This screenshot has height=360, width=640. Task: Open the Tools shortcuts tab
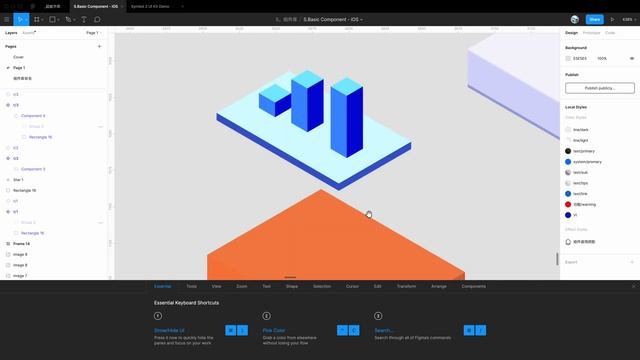coord(191,287)
